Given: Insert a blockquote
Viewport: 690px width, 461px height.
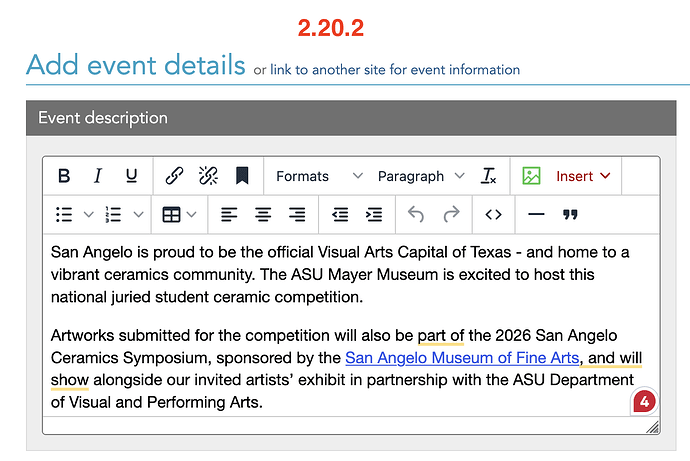Looking at the screenshot, I should pyautogui.click(x=570, y=214).
